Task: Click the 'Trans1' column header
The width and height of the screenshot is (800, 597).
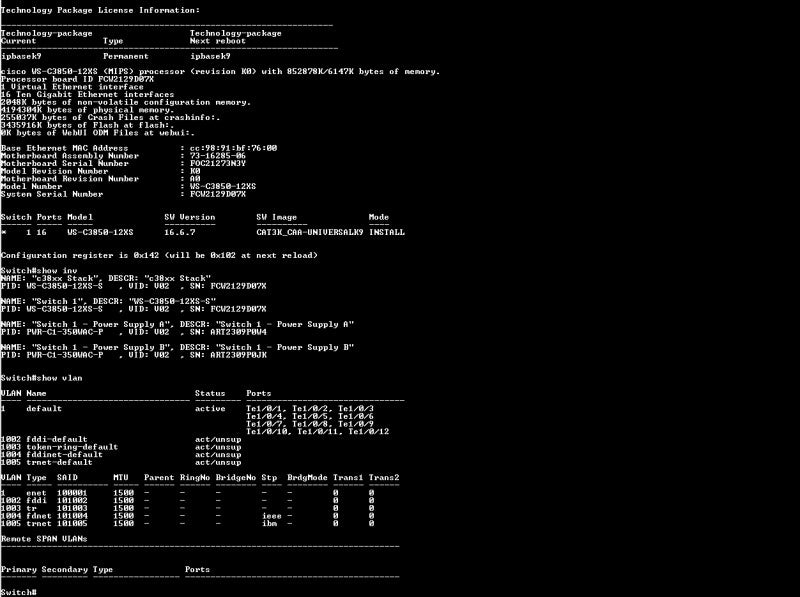Action: [347, 477]
